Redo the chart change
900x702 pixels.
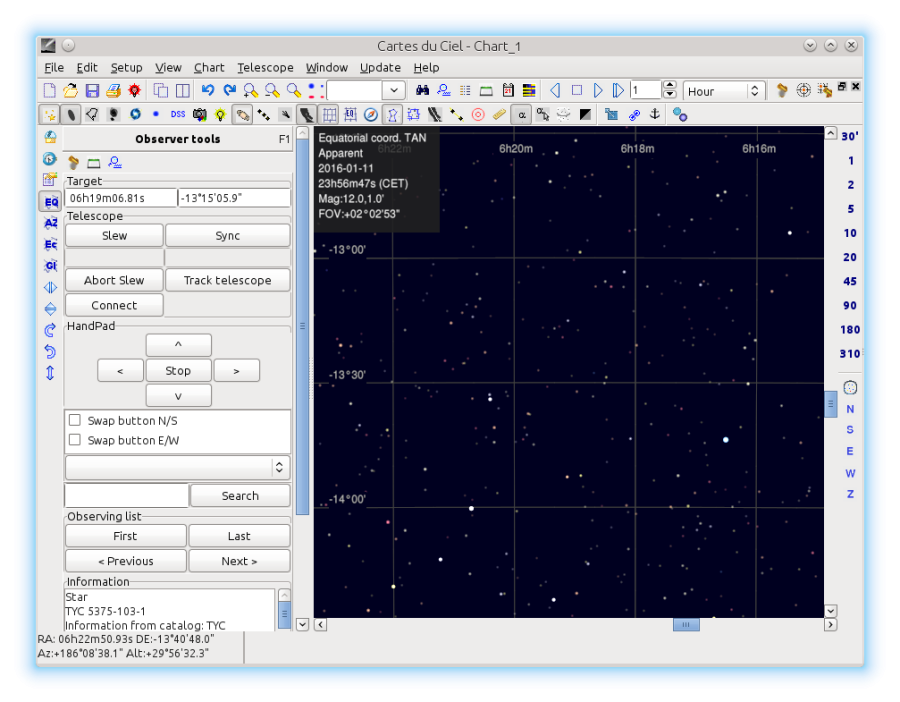(230, 91)
